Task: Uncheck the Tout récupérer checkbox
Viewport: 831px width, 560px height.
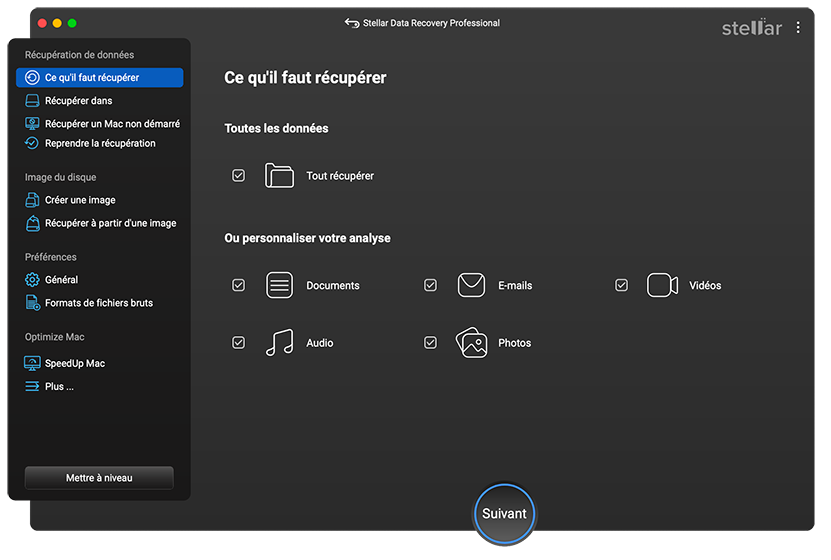Action: [238, 175]
